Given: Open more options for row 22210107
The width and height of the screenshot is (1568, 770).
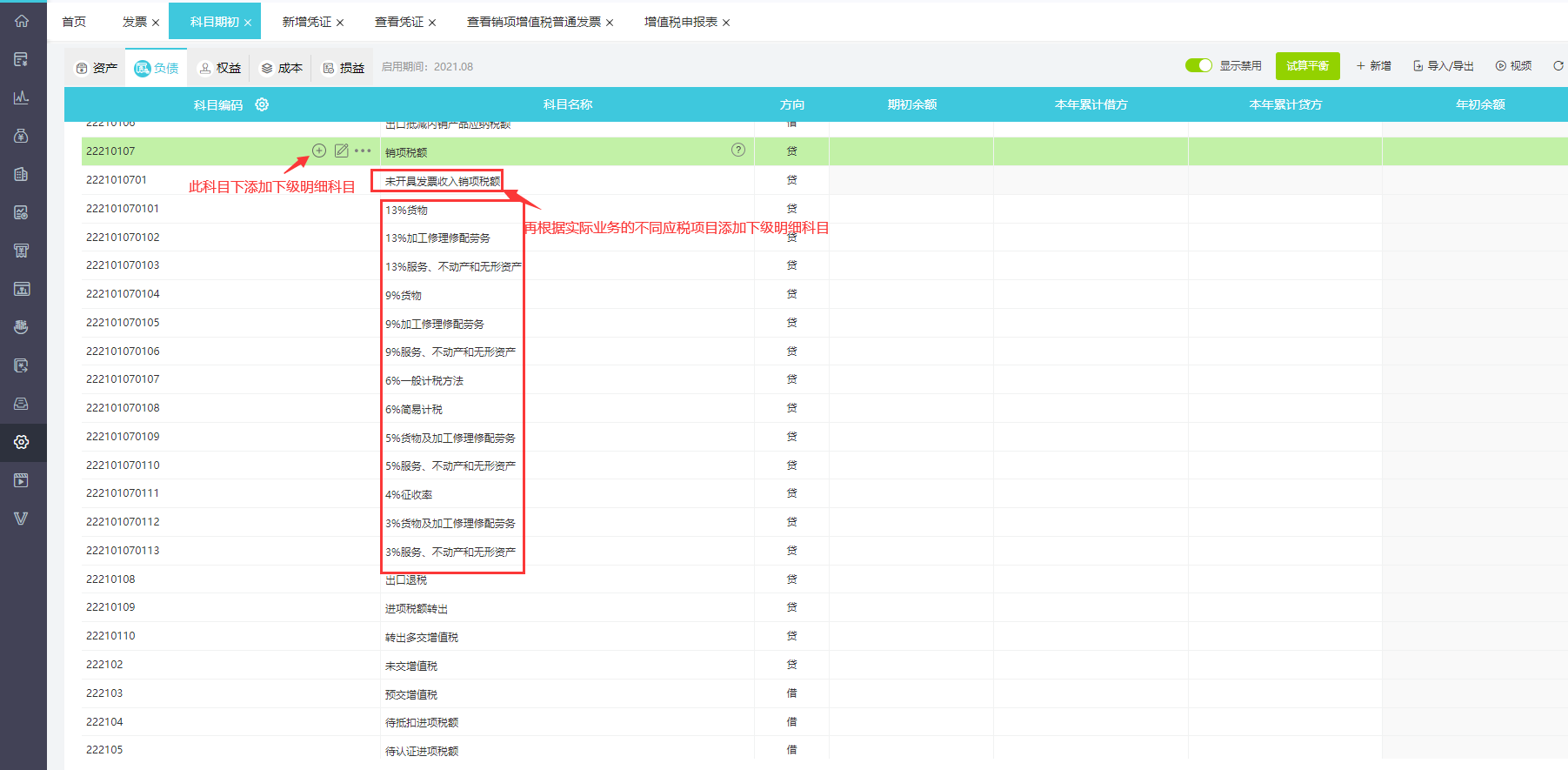Looking at the screenshot, I should tap(364, 151).
